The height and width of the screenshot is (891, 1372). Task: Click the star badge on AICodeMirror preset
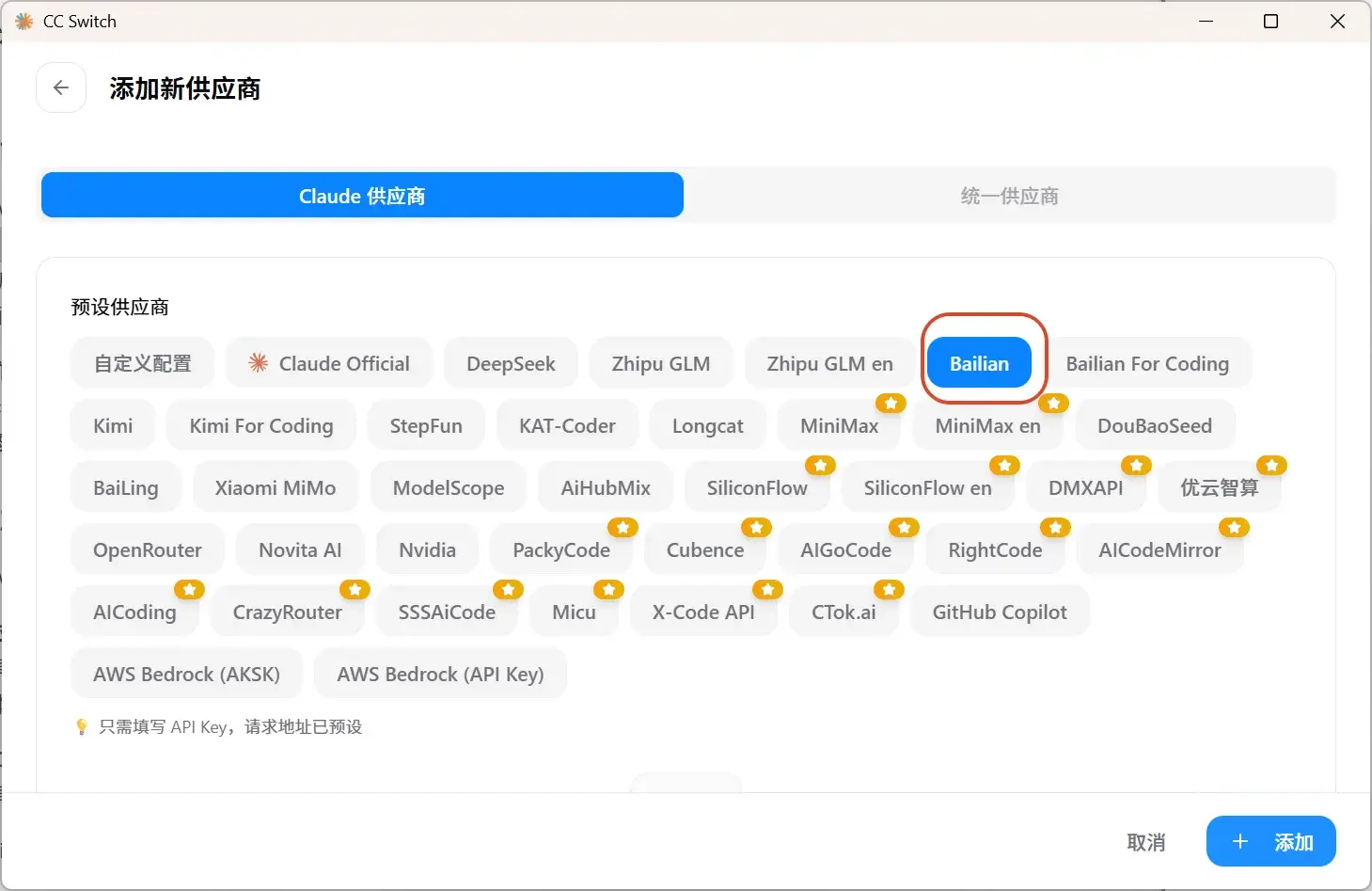pyautogui.click(x=1234, y=528)
